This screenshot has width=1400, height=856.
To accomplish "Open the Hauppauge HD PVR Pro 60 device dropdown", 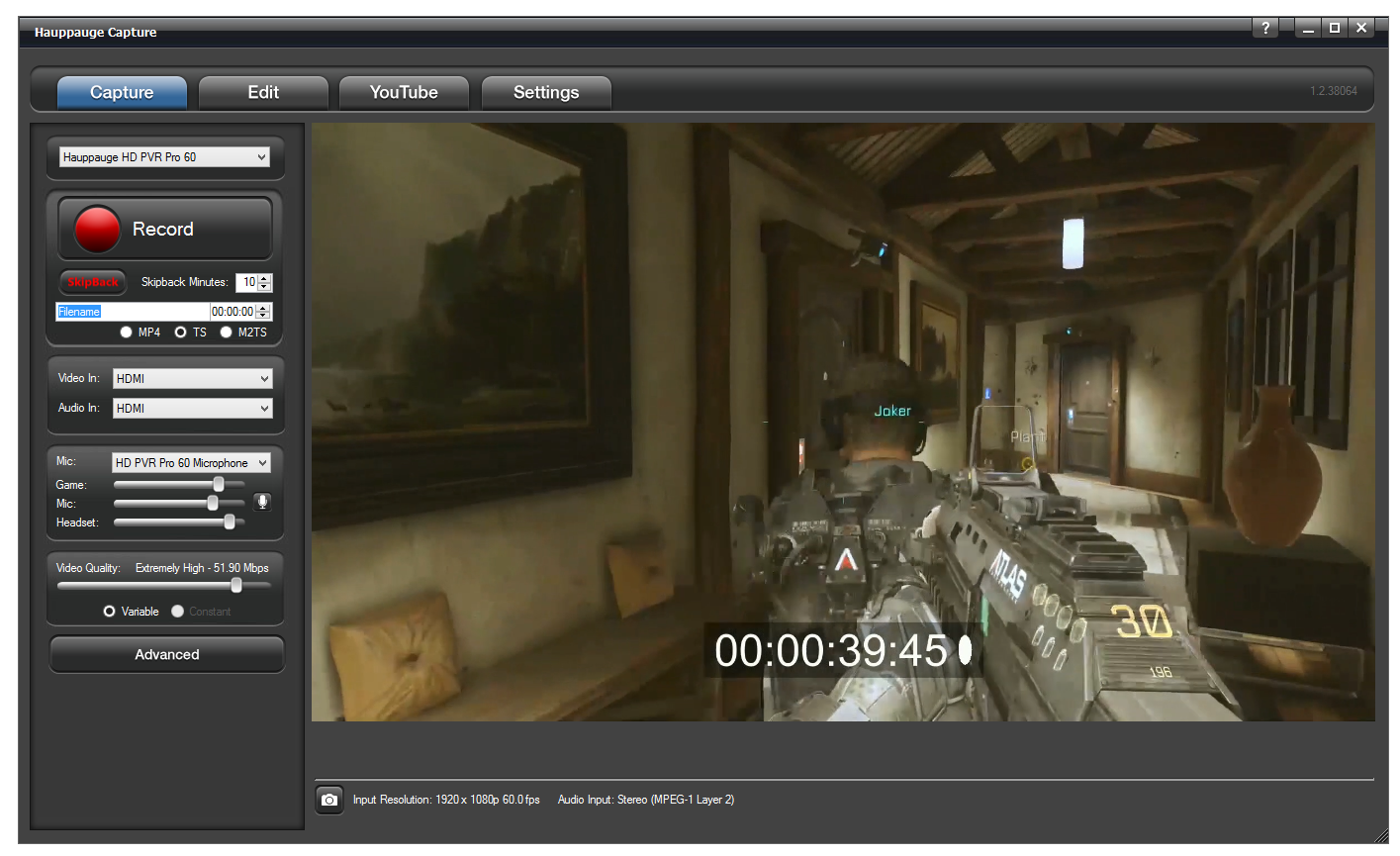I will [164, 157].
